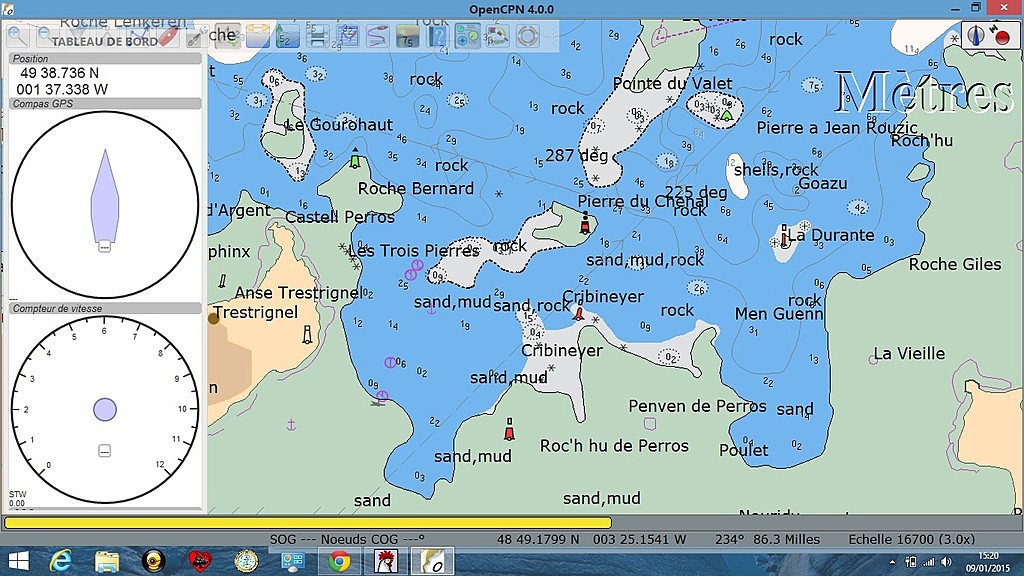
Task: Open the About OpenCPN help icon
Action: point(438,35)
